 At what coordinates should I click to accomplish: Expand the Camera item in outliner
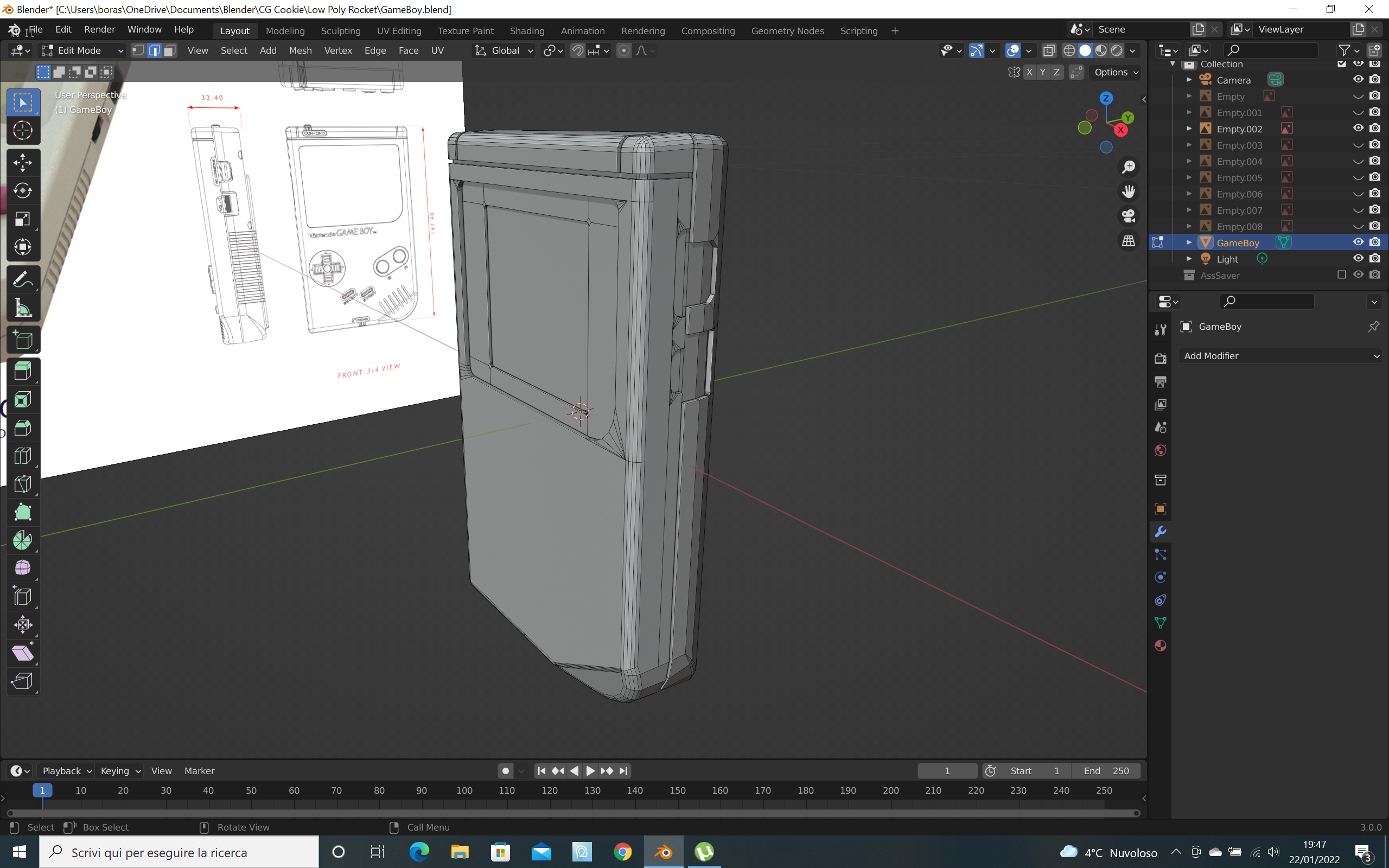point(1189,80)
